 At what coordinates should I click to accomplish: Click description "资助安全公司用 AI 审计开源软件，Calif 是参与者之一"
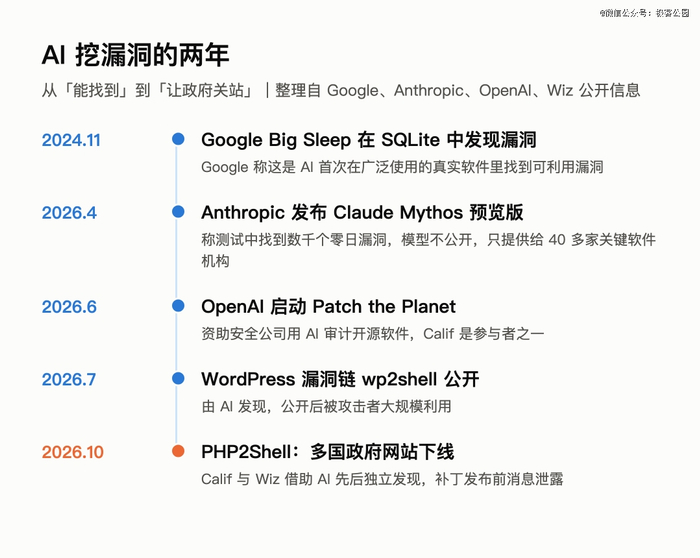(x=373, y=333)
